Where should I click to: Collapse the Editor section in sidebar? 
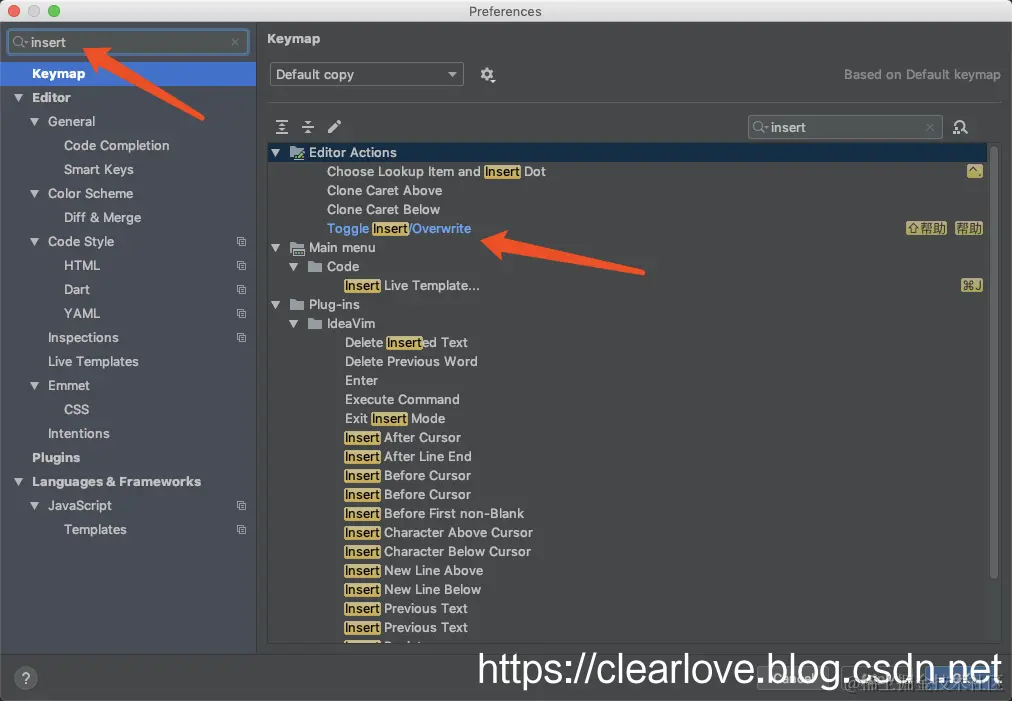point(19,98)
